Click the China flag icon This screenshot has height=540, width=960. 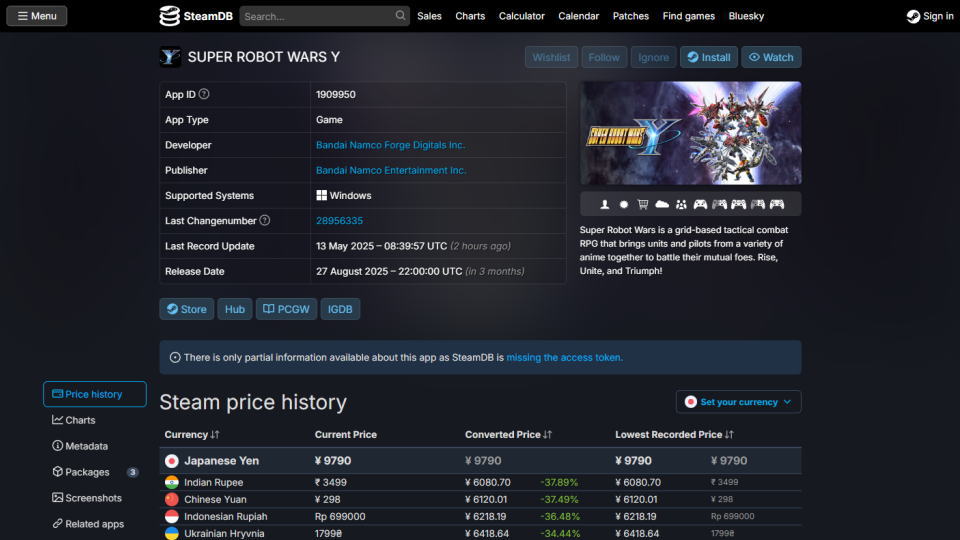[x=171, y=500]
